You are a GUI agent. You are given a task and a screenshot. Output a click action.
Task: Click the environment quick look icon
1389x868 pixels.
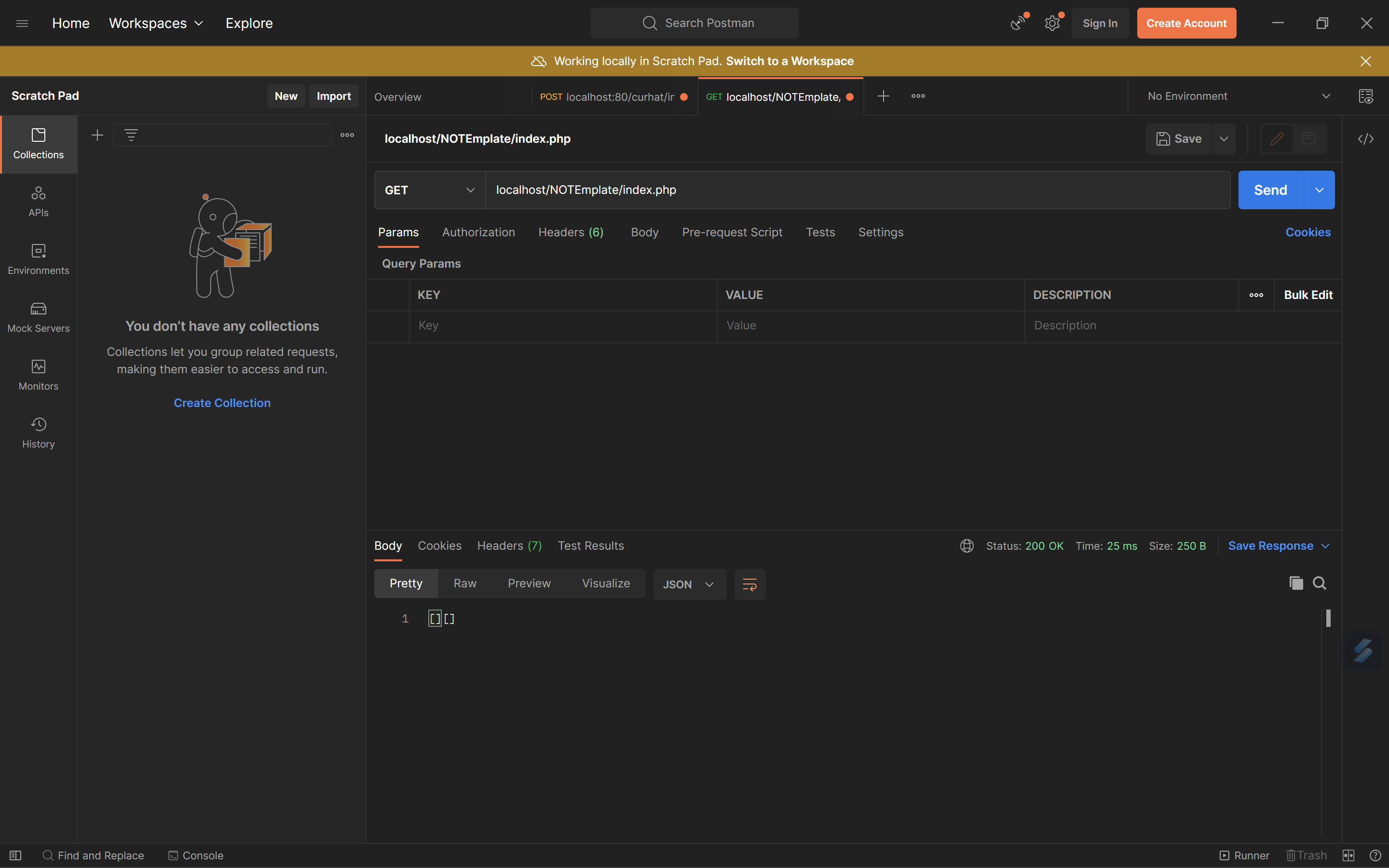coord(1365,96)
